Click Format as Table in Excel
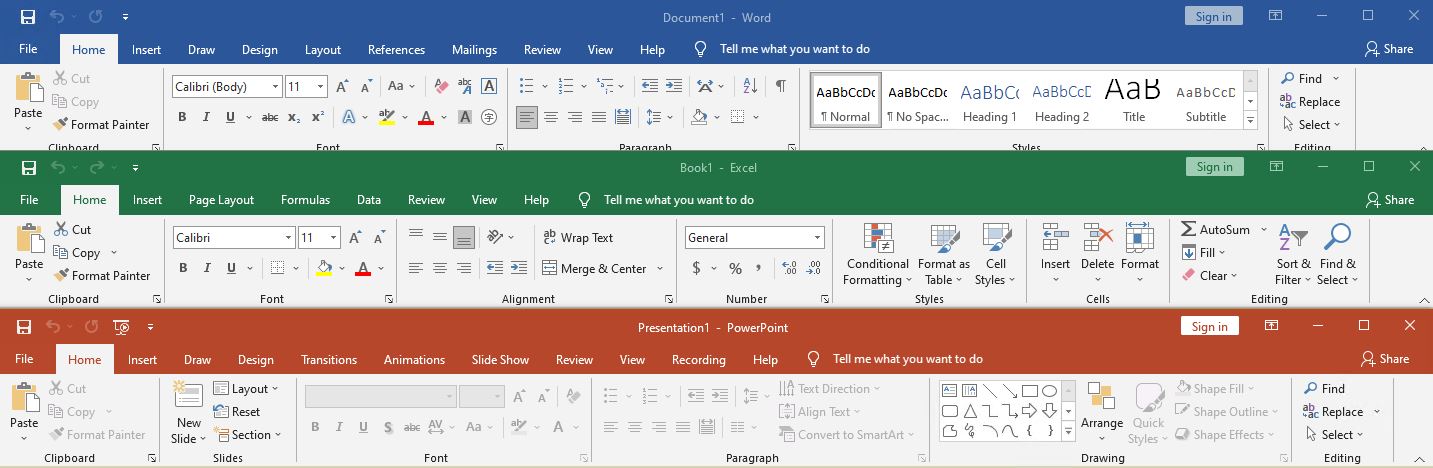Image resolution: width=1433 pixels, height=468 pixels. click(x=944, y=256)
